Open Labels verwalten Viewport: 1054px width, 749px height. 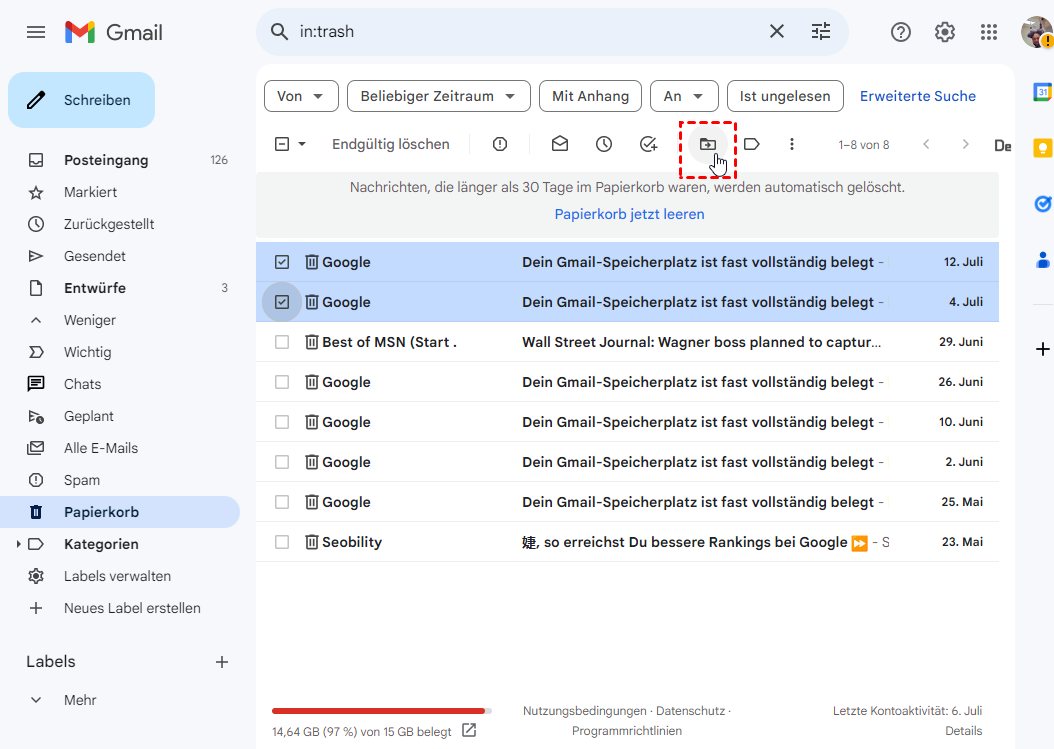tap(117, 576)
